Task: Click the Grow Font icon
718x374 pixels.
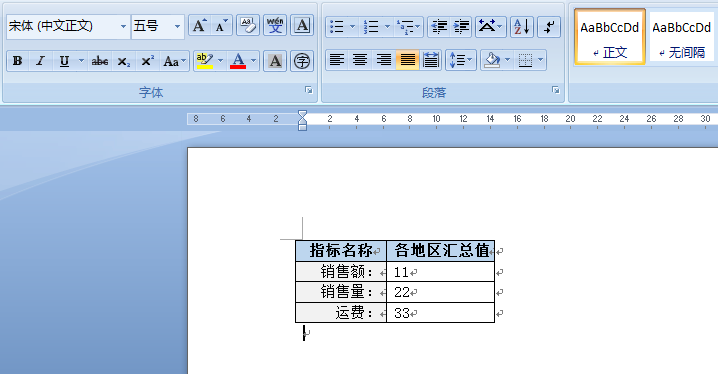Action: (x=199, y=26)
